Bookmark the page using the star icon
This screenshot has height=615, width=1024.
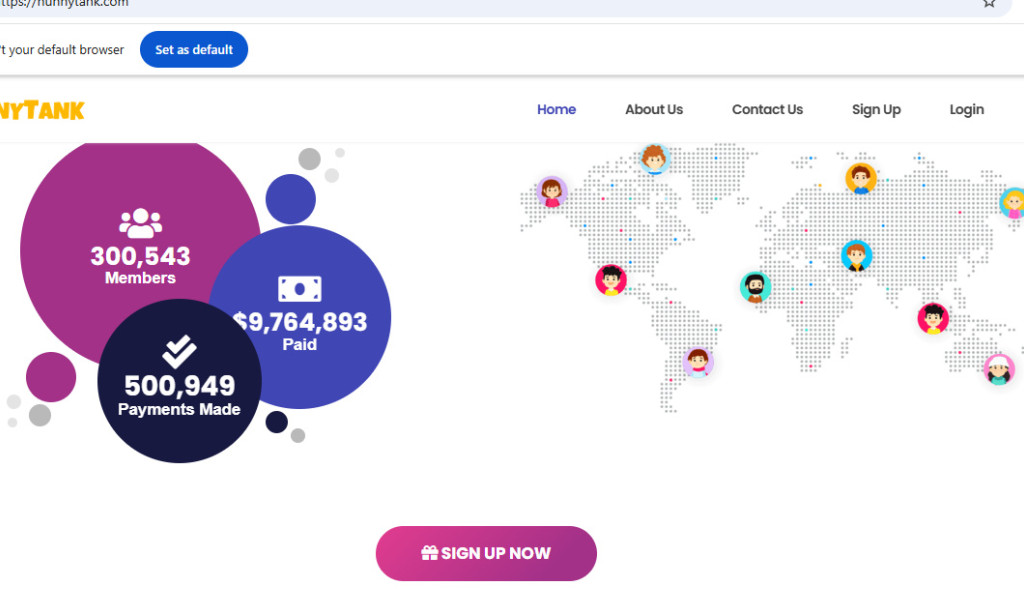[x=989, y=5]
